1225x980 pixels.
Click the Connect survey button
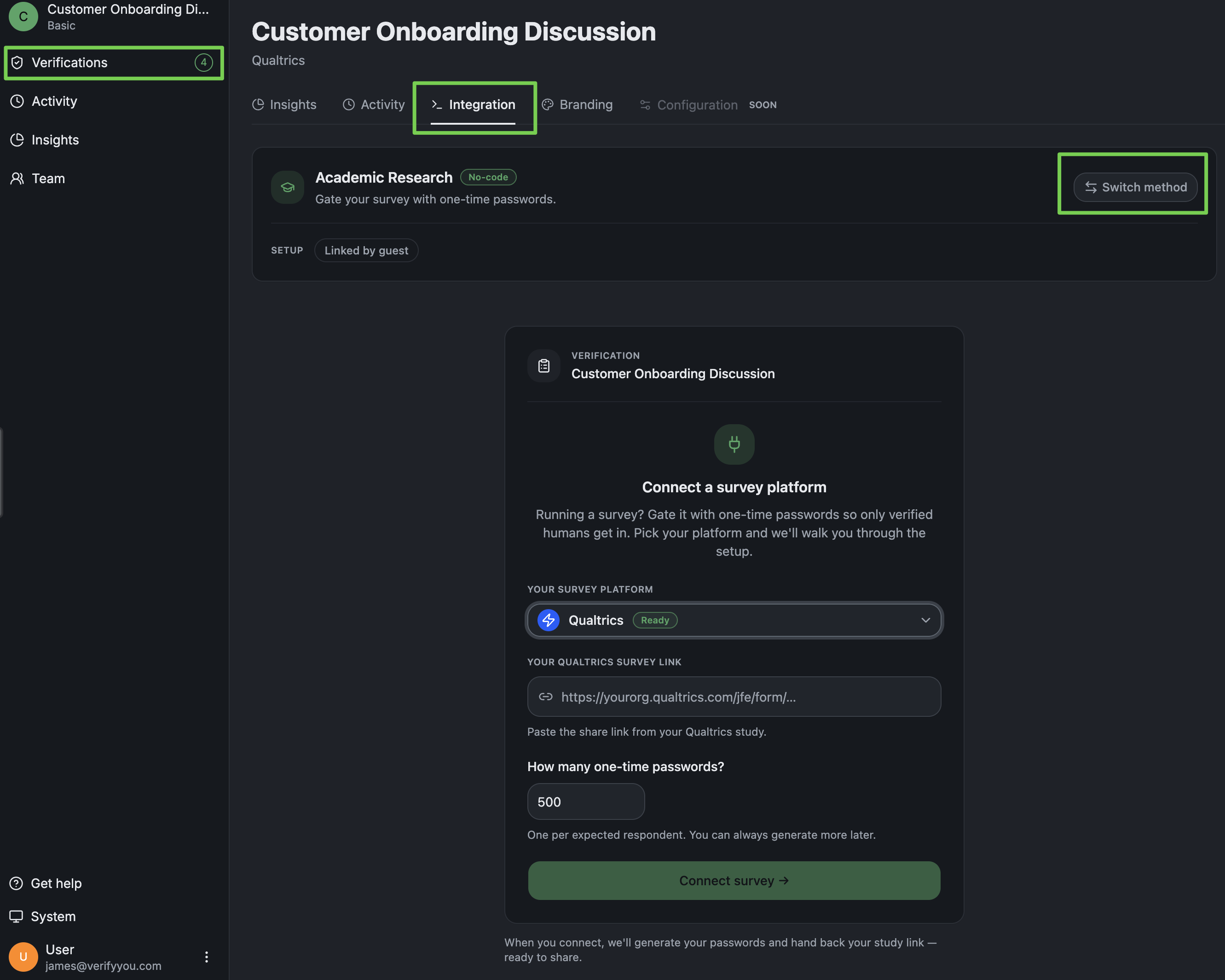tap(734, 881)
